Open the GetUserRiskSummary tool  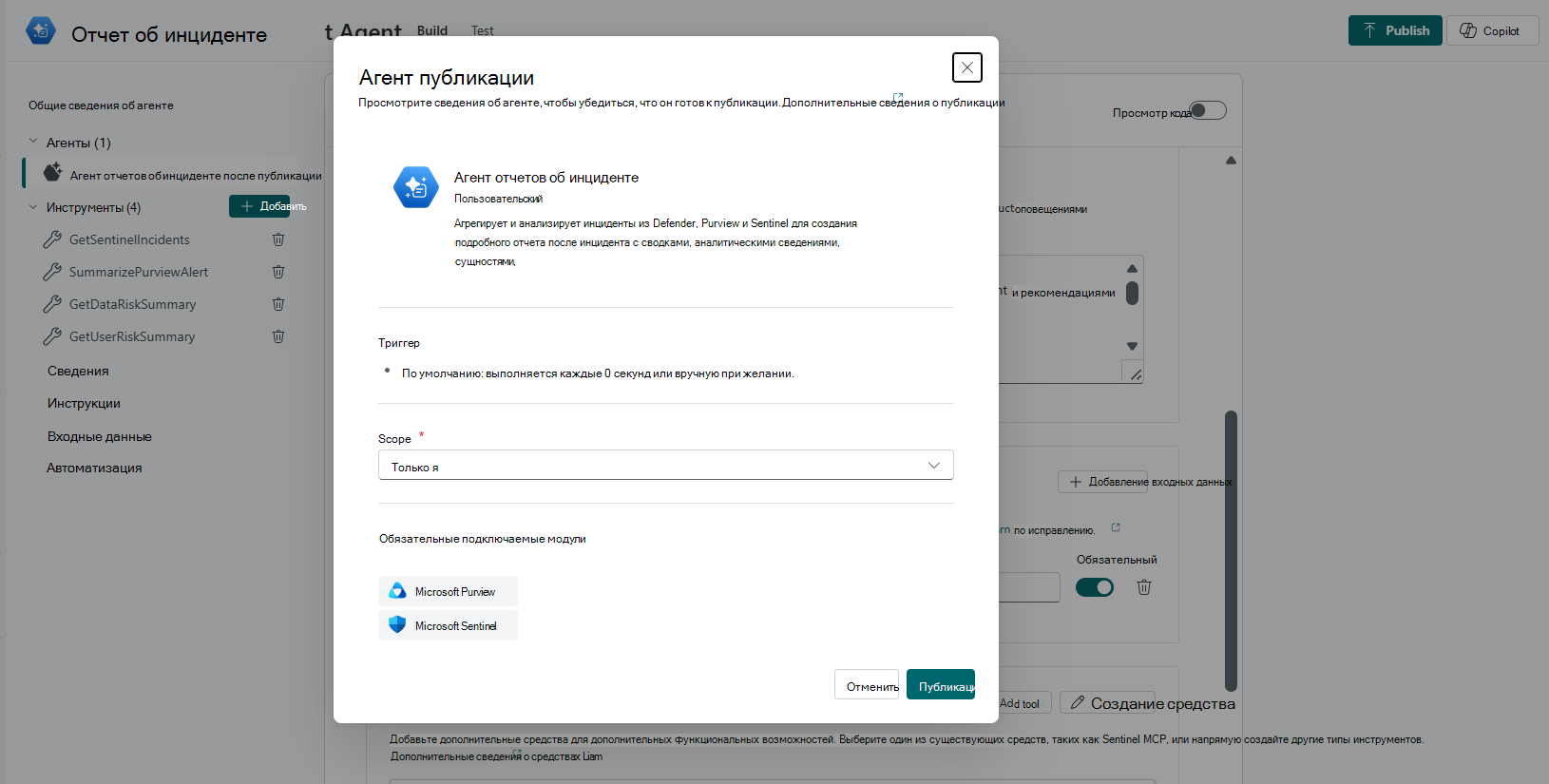pyautogui.click(x=132, y=336)
